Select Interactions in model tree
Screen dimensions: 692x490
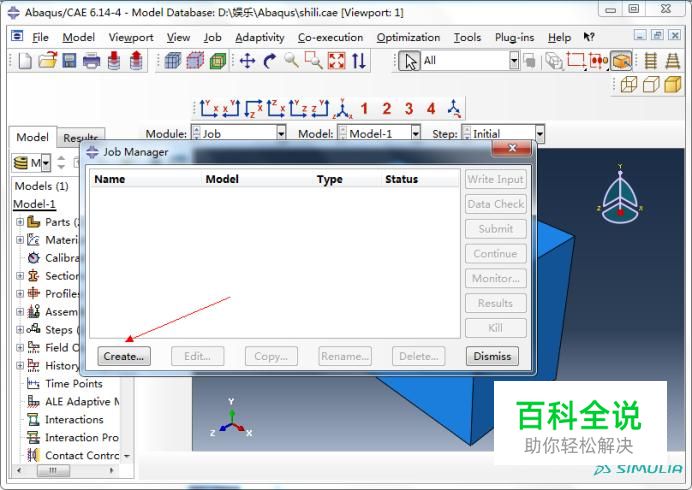click(74, 419)
